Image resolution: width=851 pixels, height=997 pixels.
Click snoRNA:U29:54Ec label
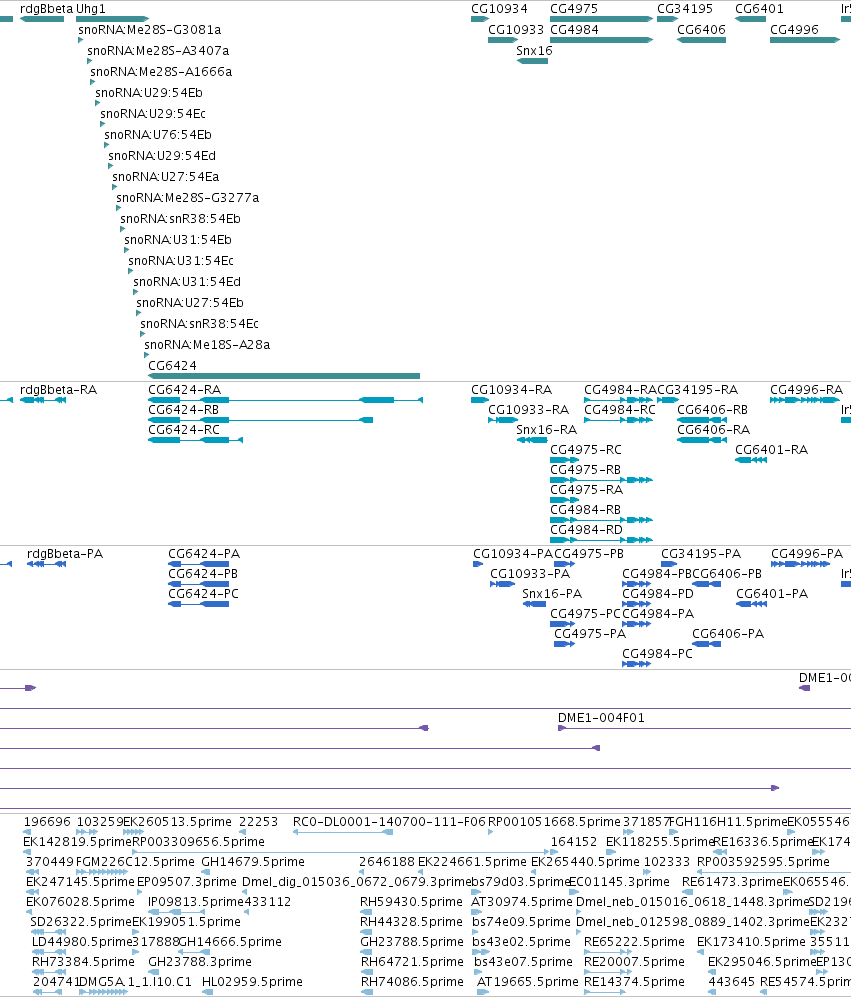click(153, 114)
